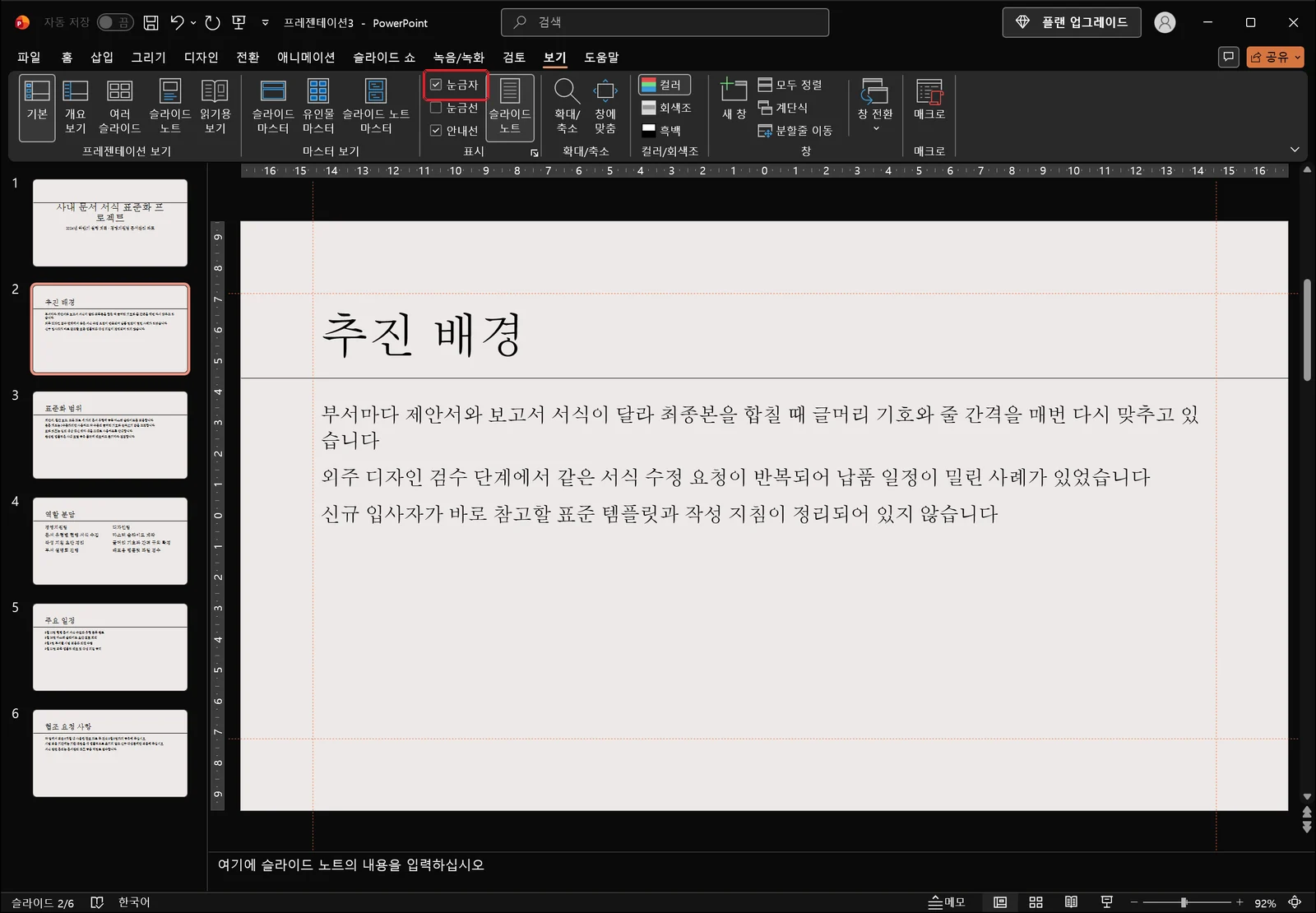Click status bar normal view icon
This screenshot has height=913, width=1316.
(1000, 902)
